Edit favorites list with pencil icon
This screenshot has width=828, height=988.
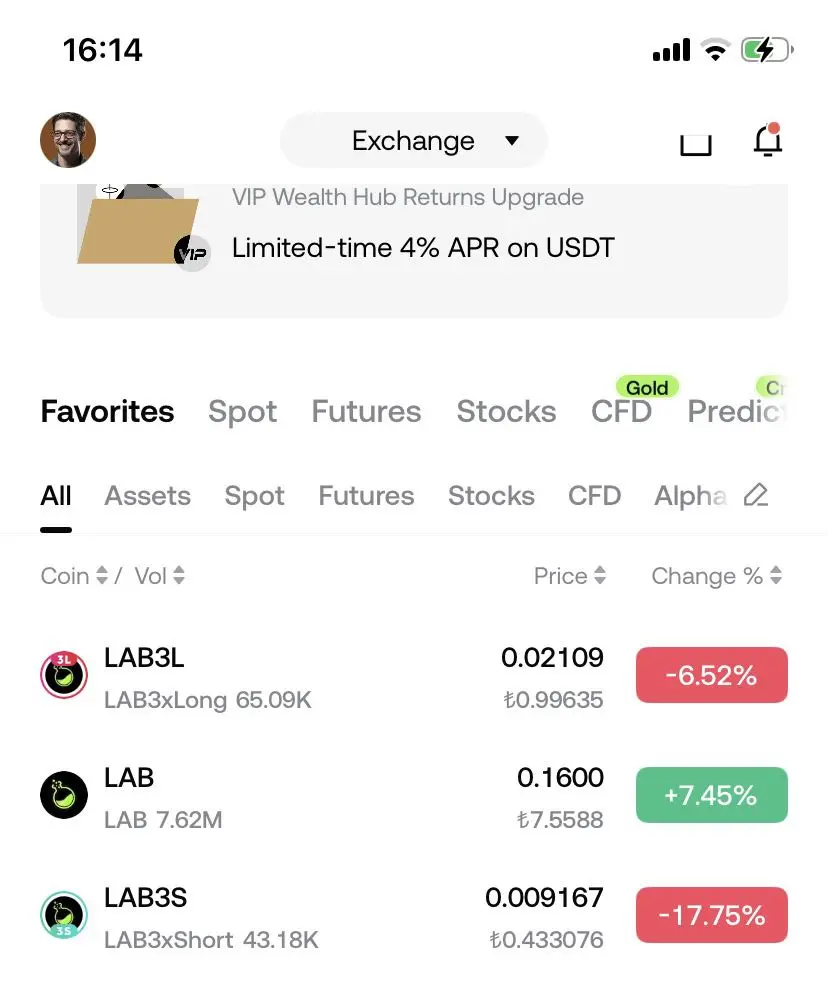click(756, 495)
